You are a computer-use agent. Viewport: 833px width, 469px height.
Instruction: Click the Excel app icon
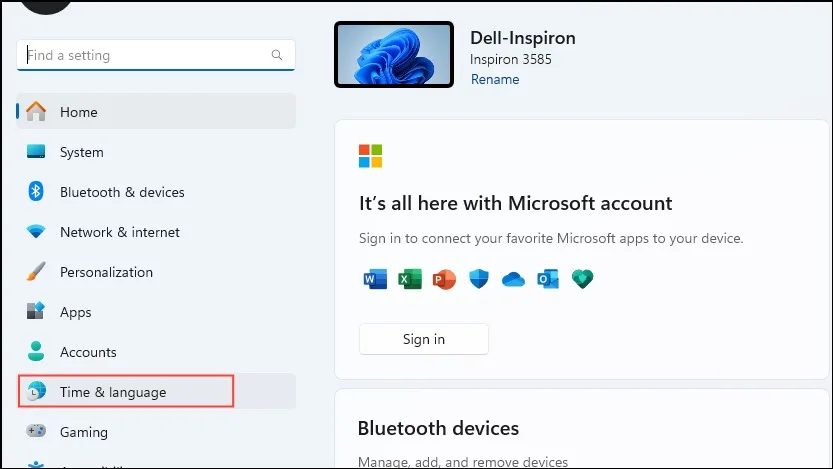(x=410, y=279)
